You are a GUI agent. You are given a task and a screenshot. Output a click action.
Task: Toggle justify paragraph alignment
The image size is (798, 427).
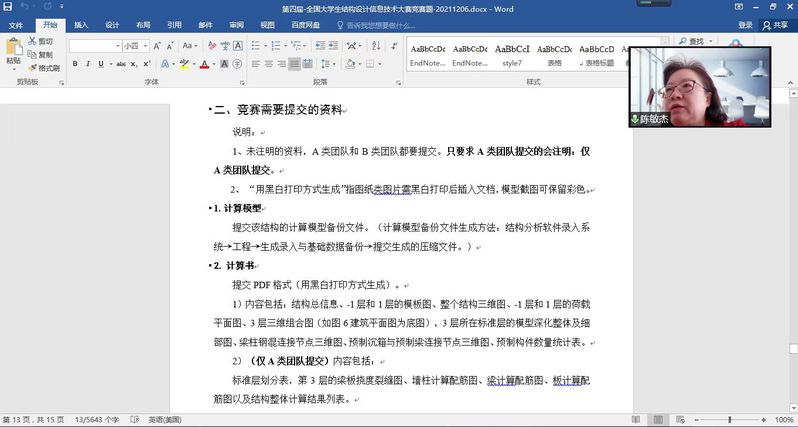point(294,64)
